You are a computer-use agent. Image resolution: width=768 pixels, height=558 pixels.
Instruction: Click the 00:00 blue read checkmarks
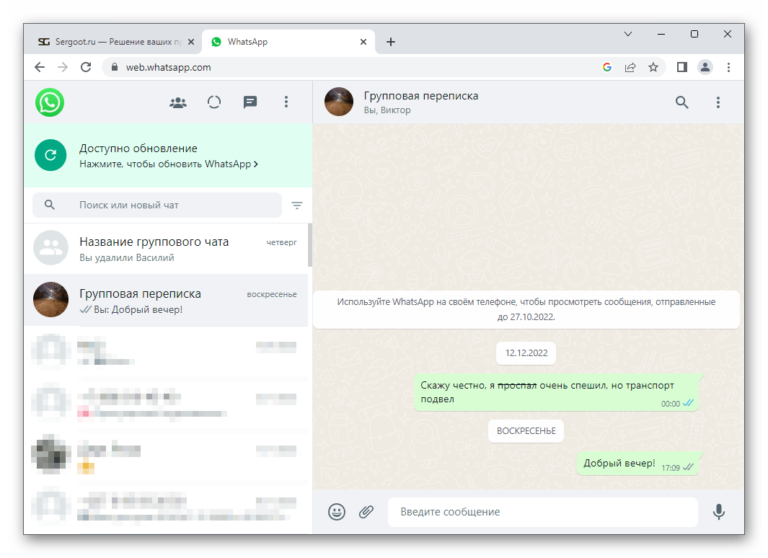click(688, 403)
